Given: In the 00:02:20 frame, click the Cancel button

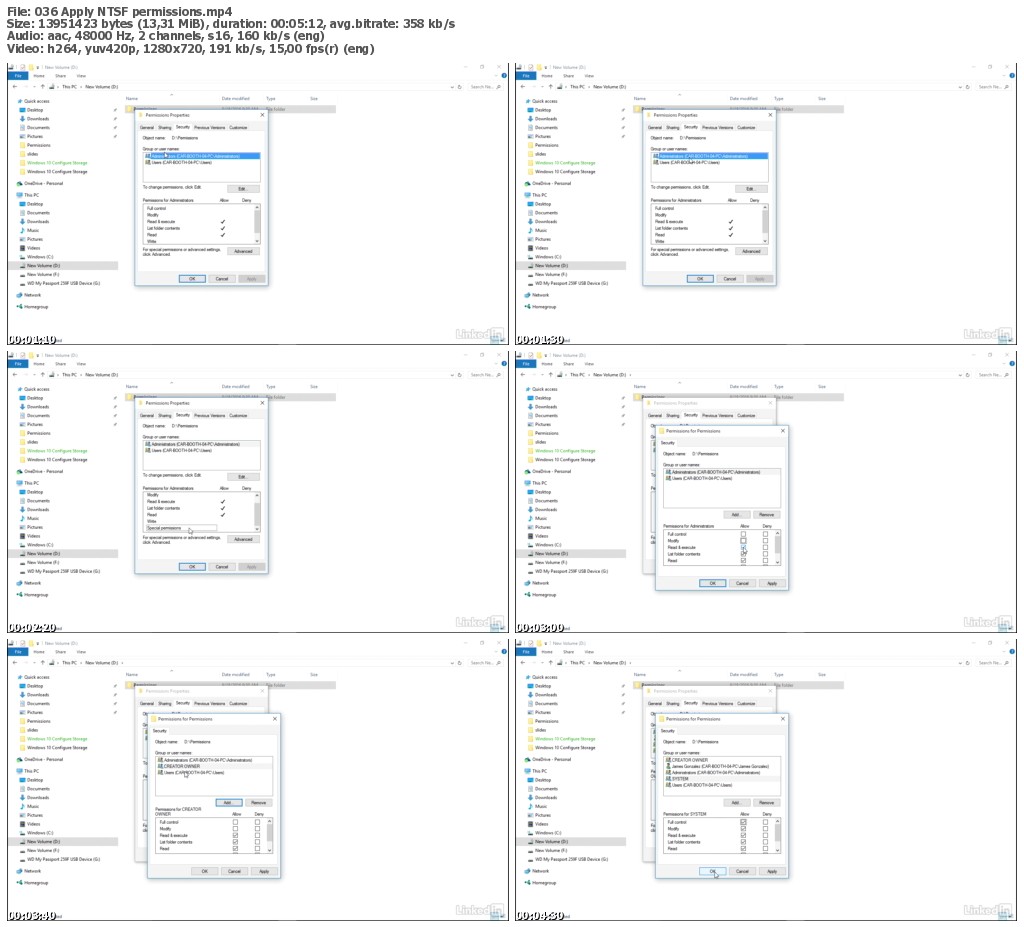Looking at the screenshot, I should (x=222, y=566).
